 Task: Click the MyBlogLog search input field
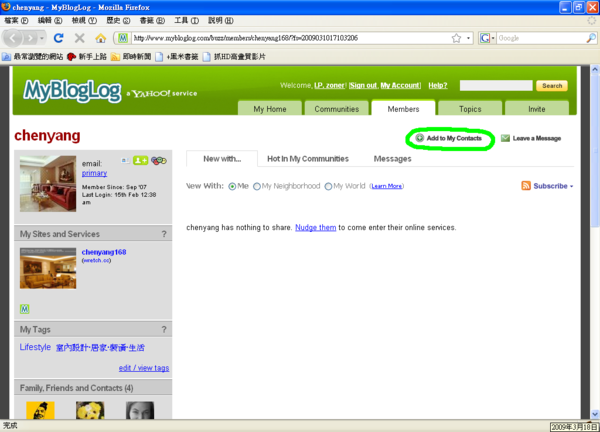pyautogui.click(x=496, y=86)
